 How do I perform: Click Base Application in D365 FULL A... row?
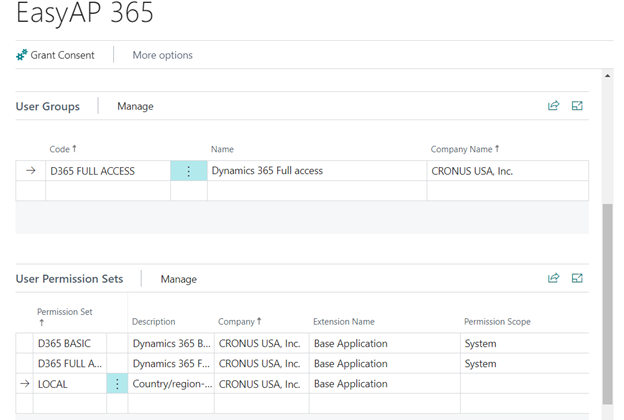pos(385,363)
